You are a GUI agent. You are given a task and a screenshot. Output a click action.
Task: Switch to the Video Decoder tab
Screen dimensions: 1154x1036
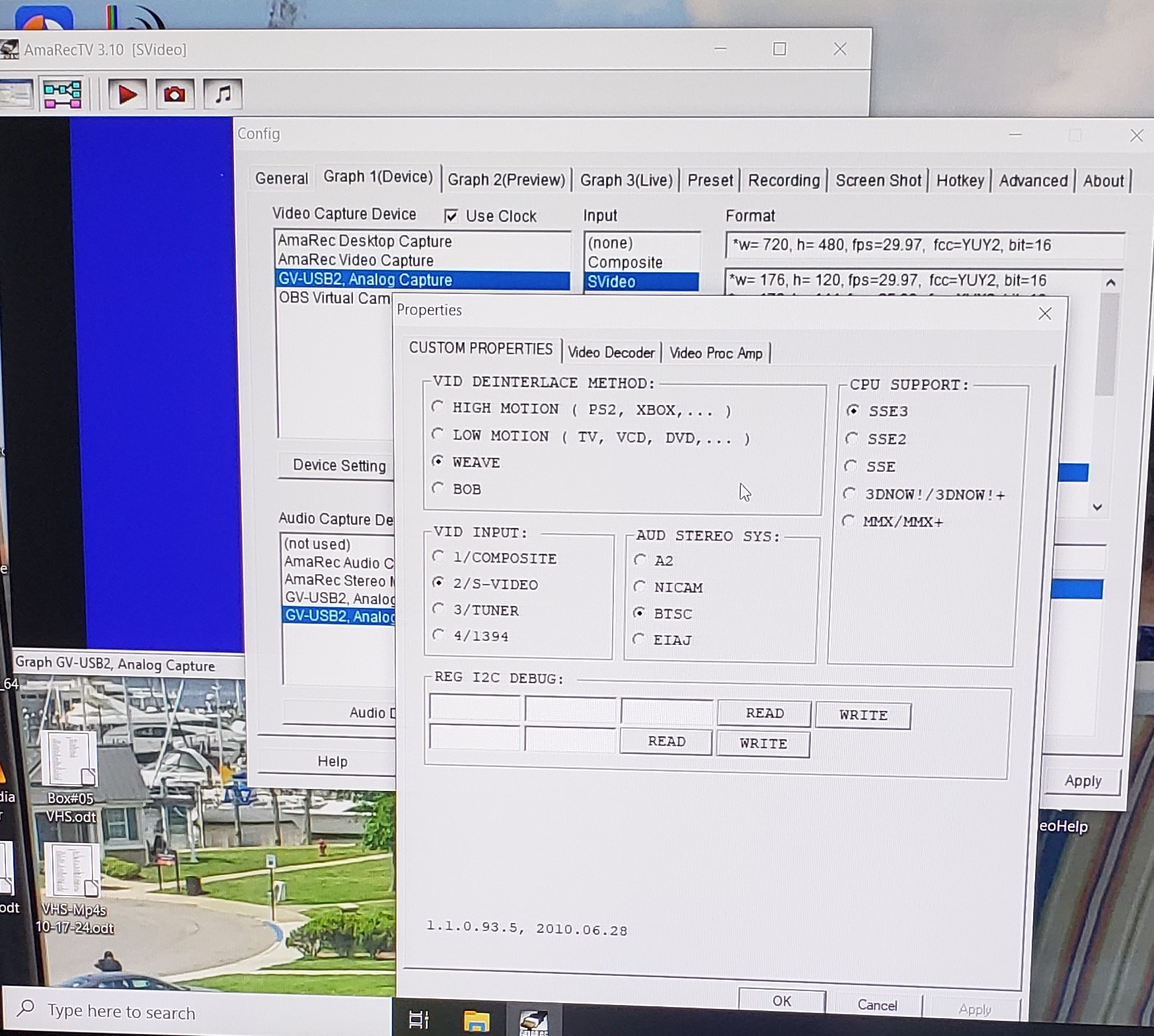pyautogui.click(x=611, y=352)
